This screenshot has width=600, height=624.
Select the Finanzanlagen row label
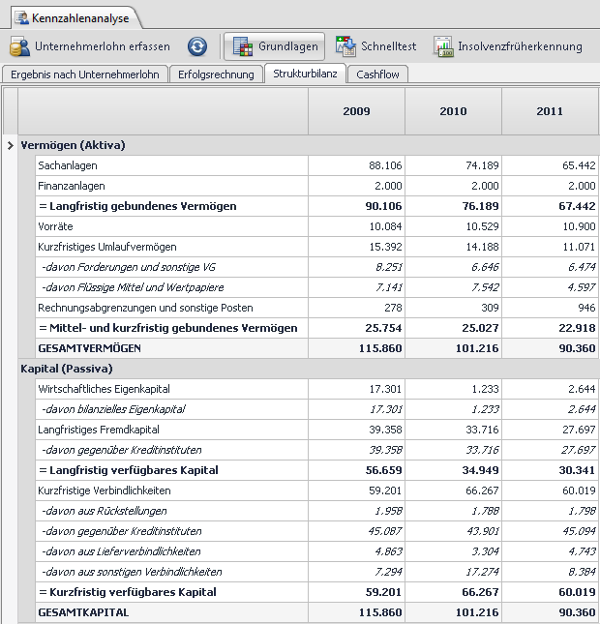[72, 186]
